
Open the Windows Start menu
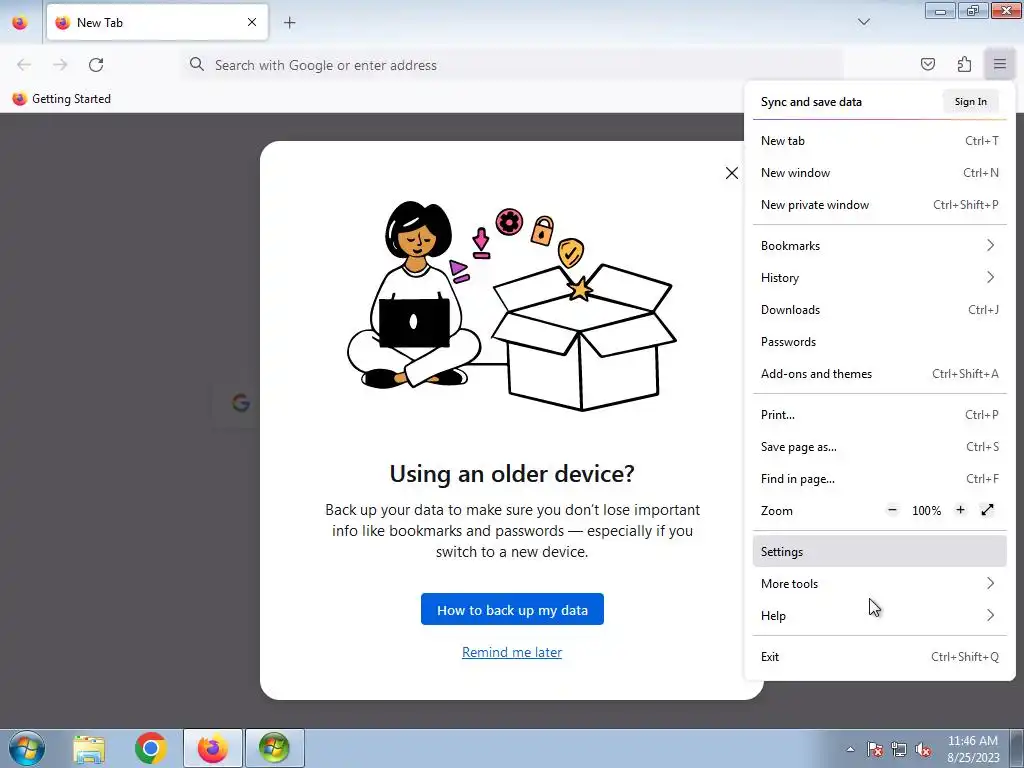27,748
